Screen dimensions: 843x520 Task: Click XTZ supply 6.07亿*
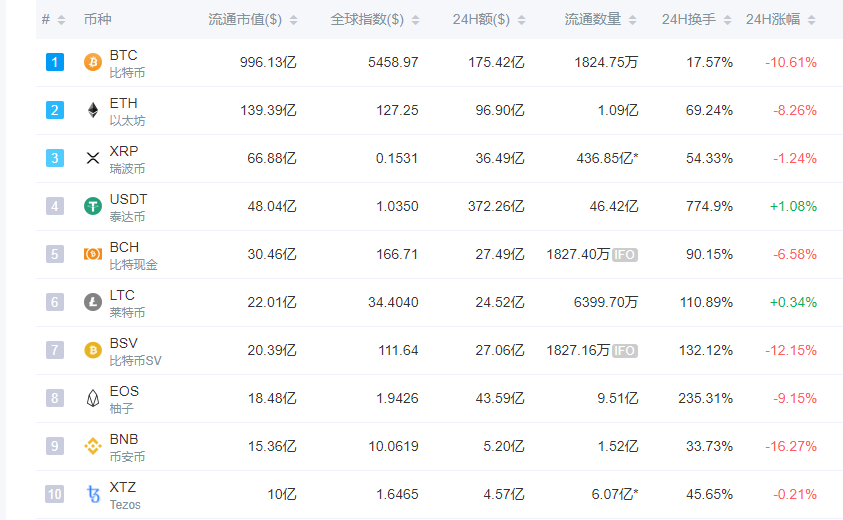point(615,494)
